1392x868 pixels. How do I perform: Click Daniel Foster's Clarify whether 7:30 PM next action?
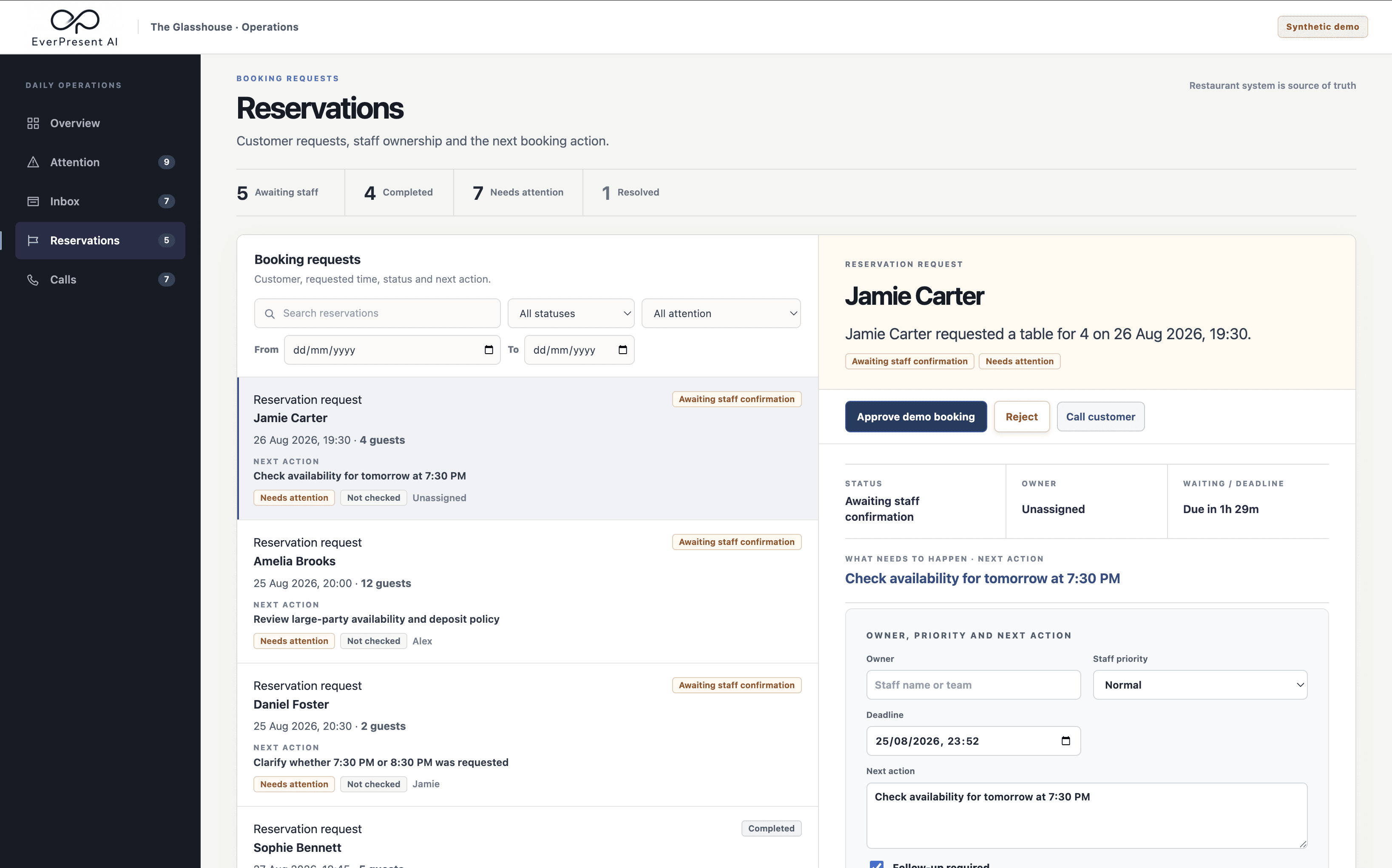[x=381, y=763]
